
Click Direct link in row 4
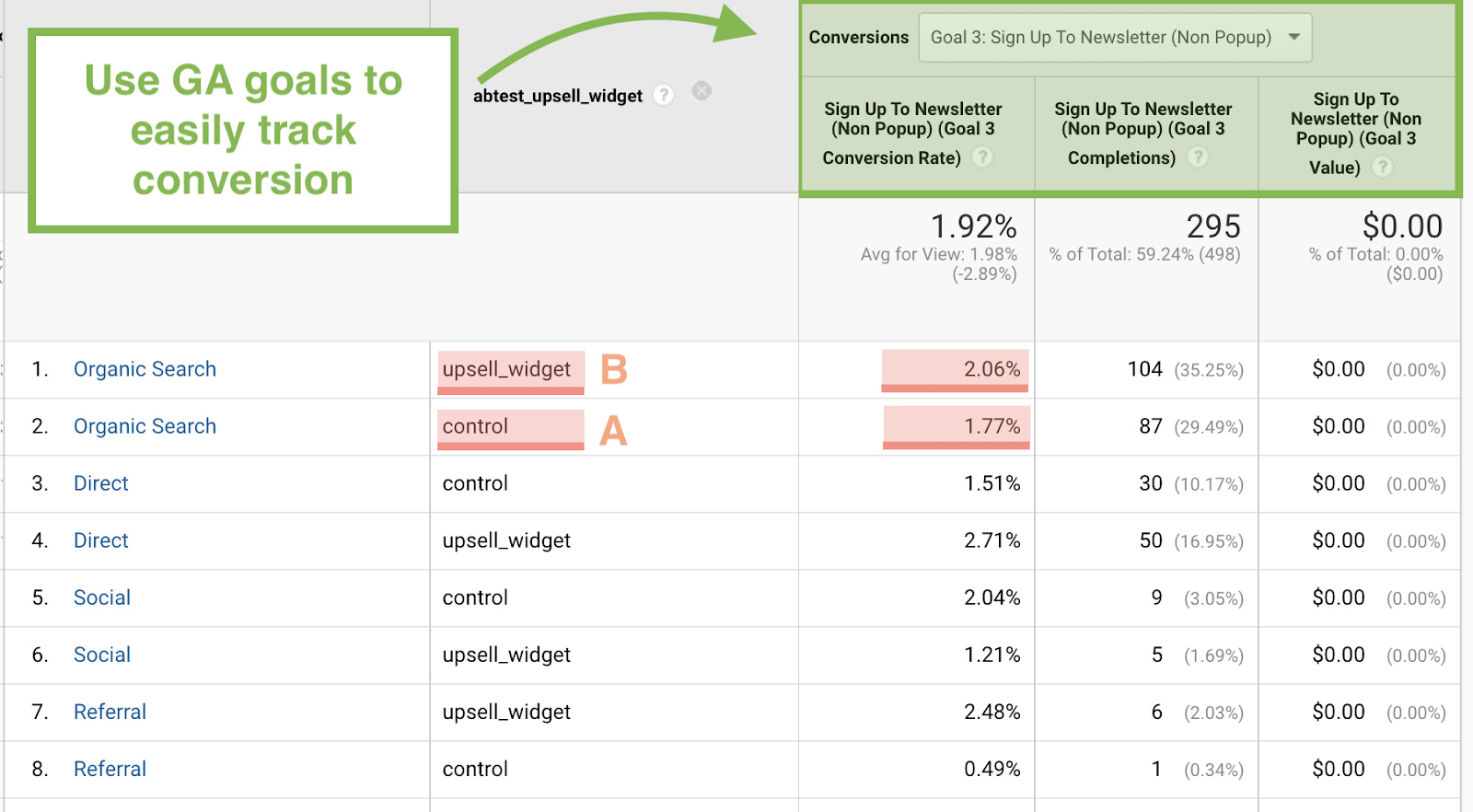101,540
